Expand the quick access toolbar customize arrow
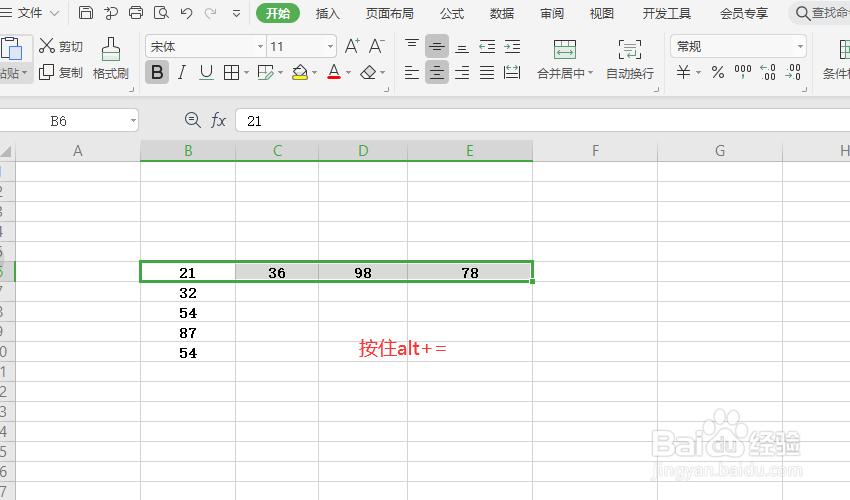Viewport: 850px width, 500px height. (236, 13)
